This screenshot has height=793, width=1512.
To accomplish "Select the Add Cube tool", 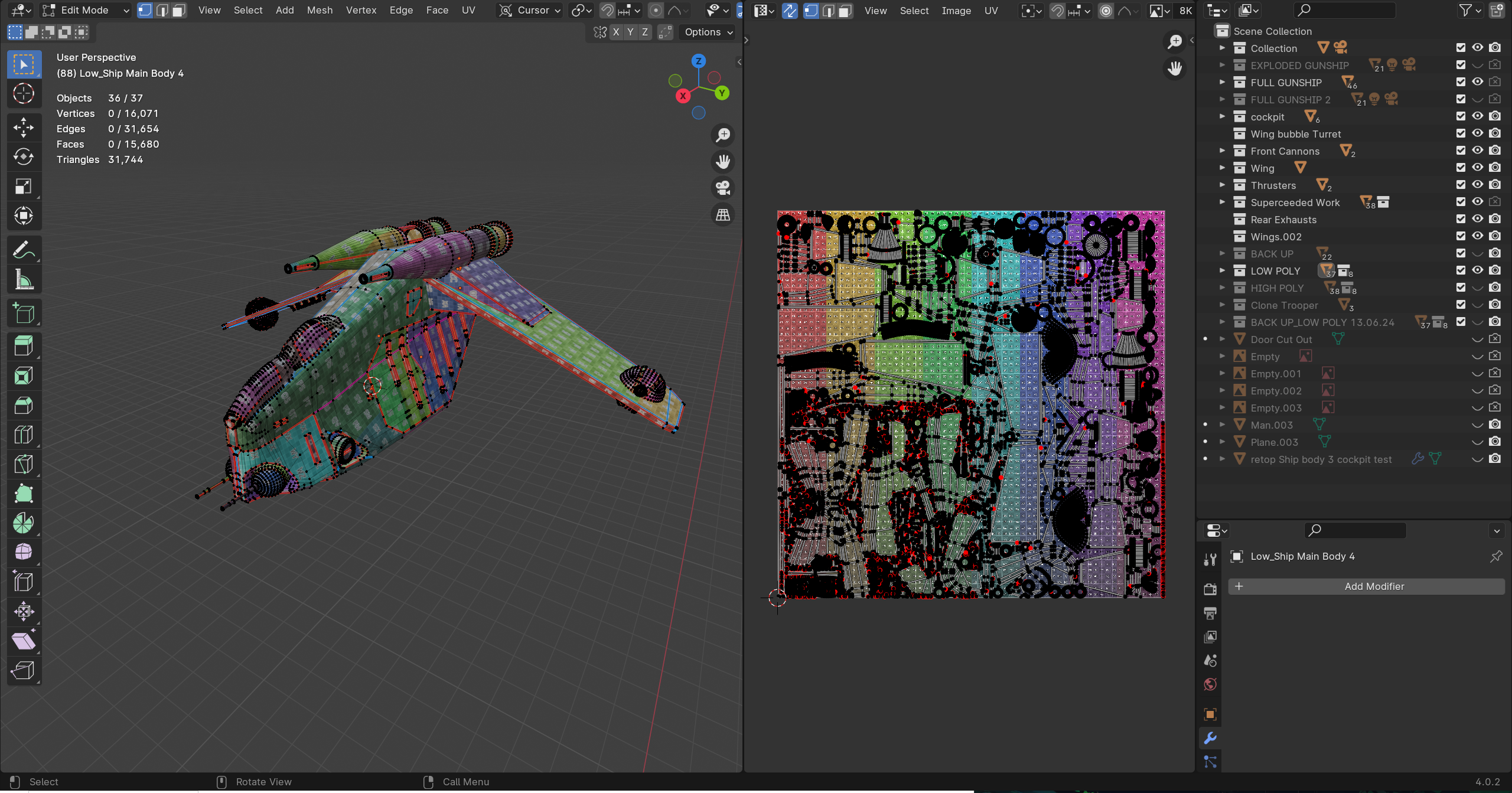I will point(24,314).
